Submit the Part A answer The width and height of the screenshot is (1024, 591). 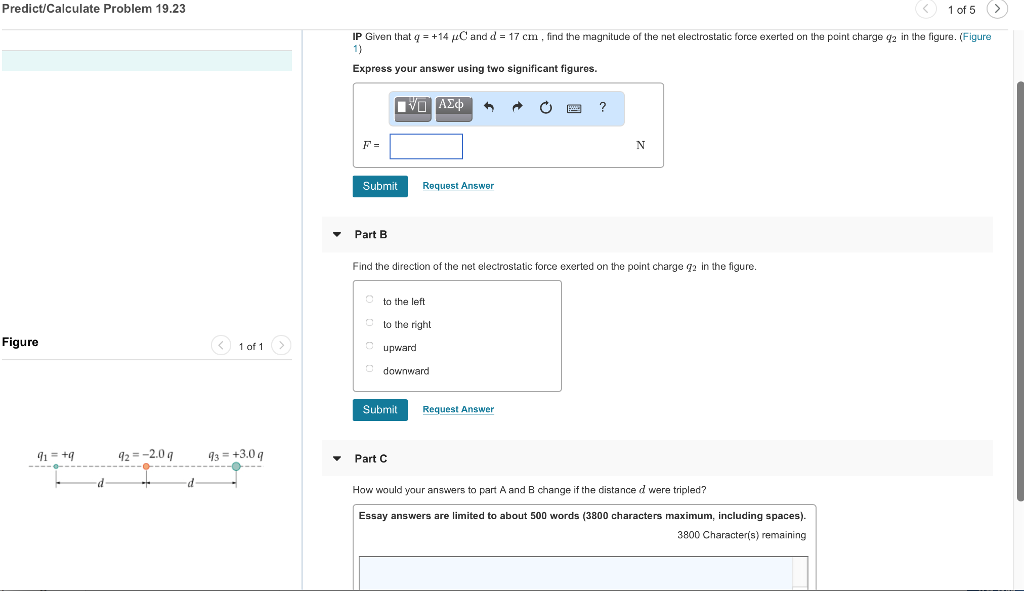pyautogui.click(x=380, y=186)
